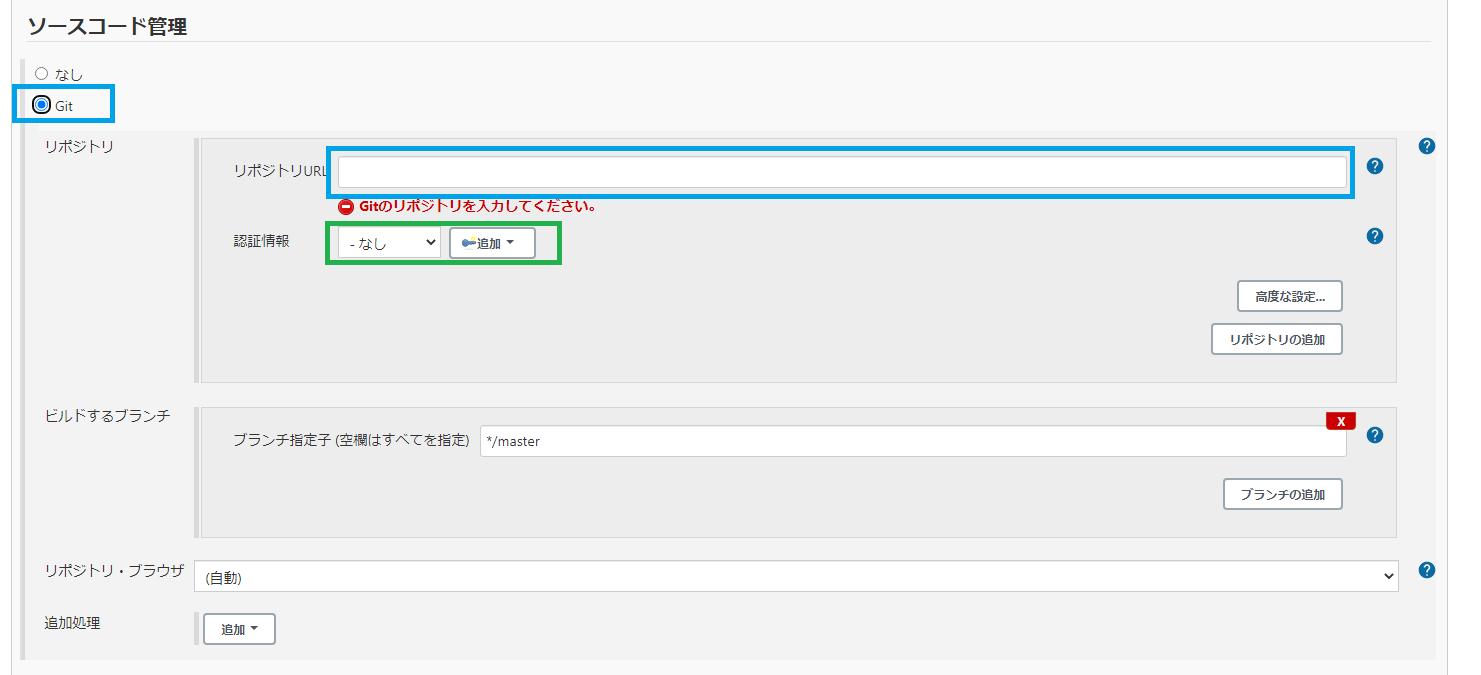Select the なし radio button

coord(42,73)
